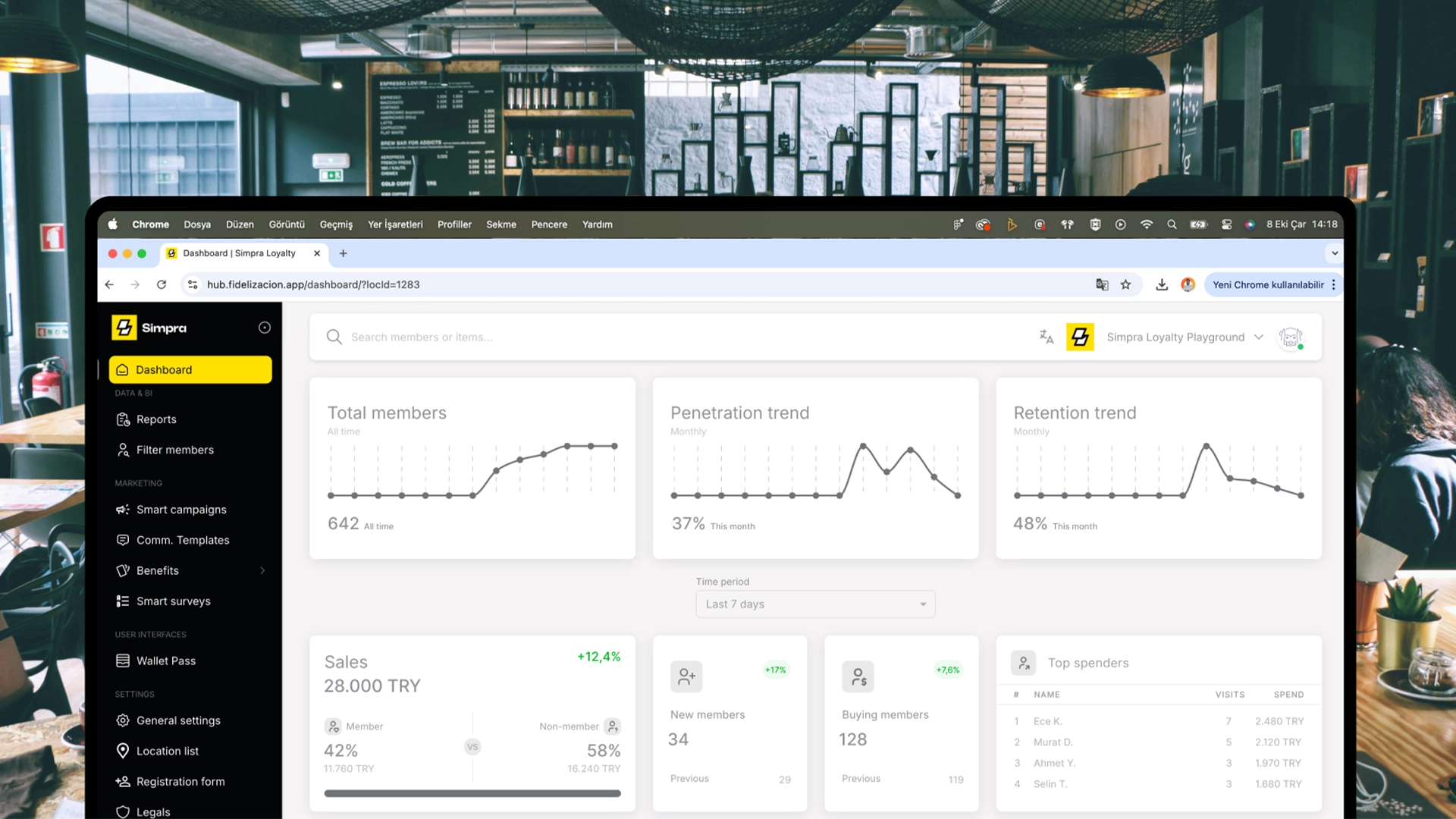Open the Geçmiş menu in menu bar

tap(336, 224)
